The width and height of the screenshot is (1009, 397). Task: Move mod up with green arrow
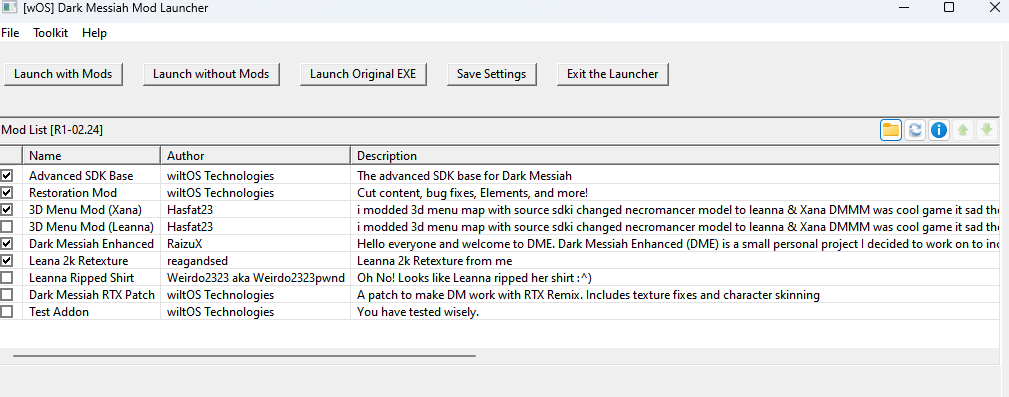click(963, 130)
